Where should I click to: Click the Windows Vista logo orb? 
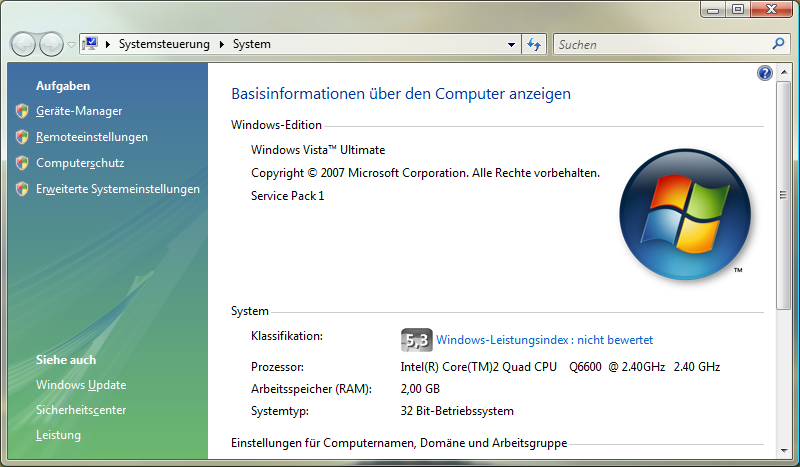click(x=685, y=214)
